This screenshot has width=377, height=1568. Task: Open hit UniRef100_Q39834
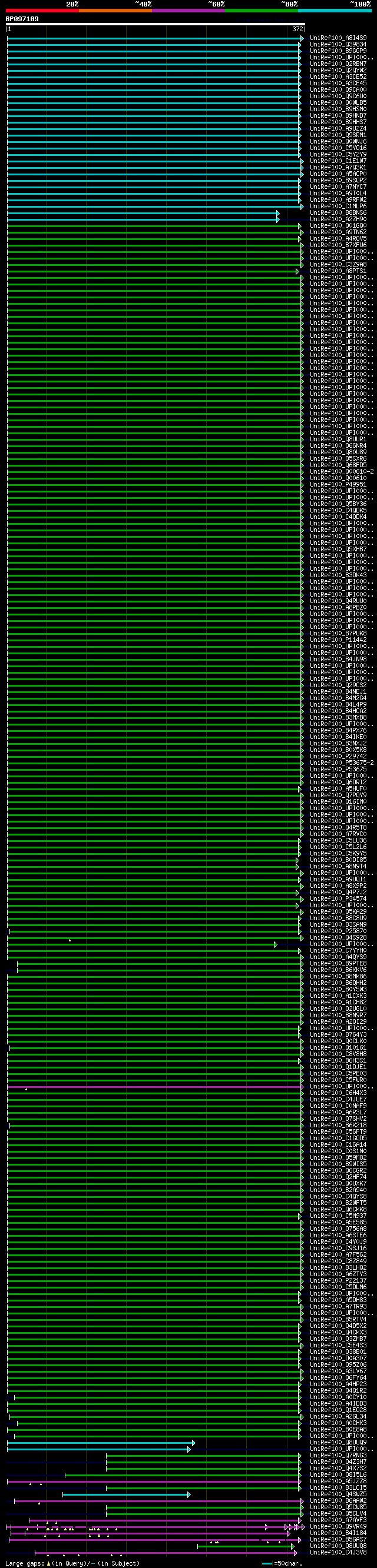(x=338, y=45)
